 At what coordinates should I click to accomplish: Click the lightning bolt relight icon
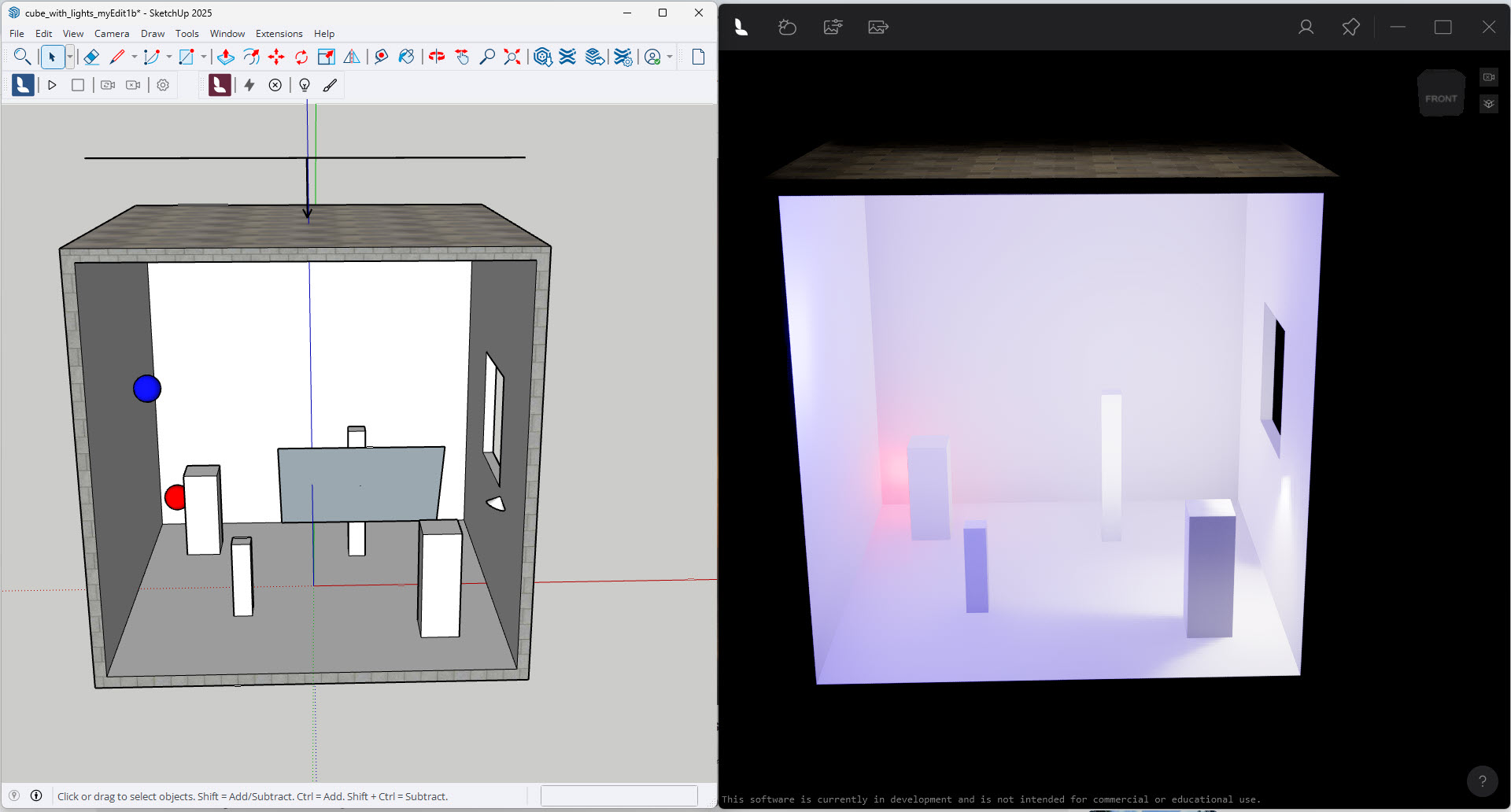249,85
